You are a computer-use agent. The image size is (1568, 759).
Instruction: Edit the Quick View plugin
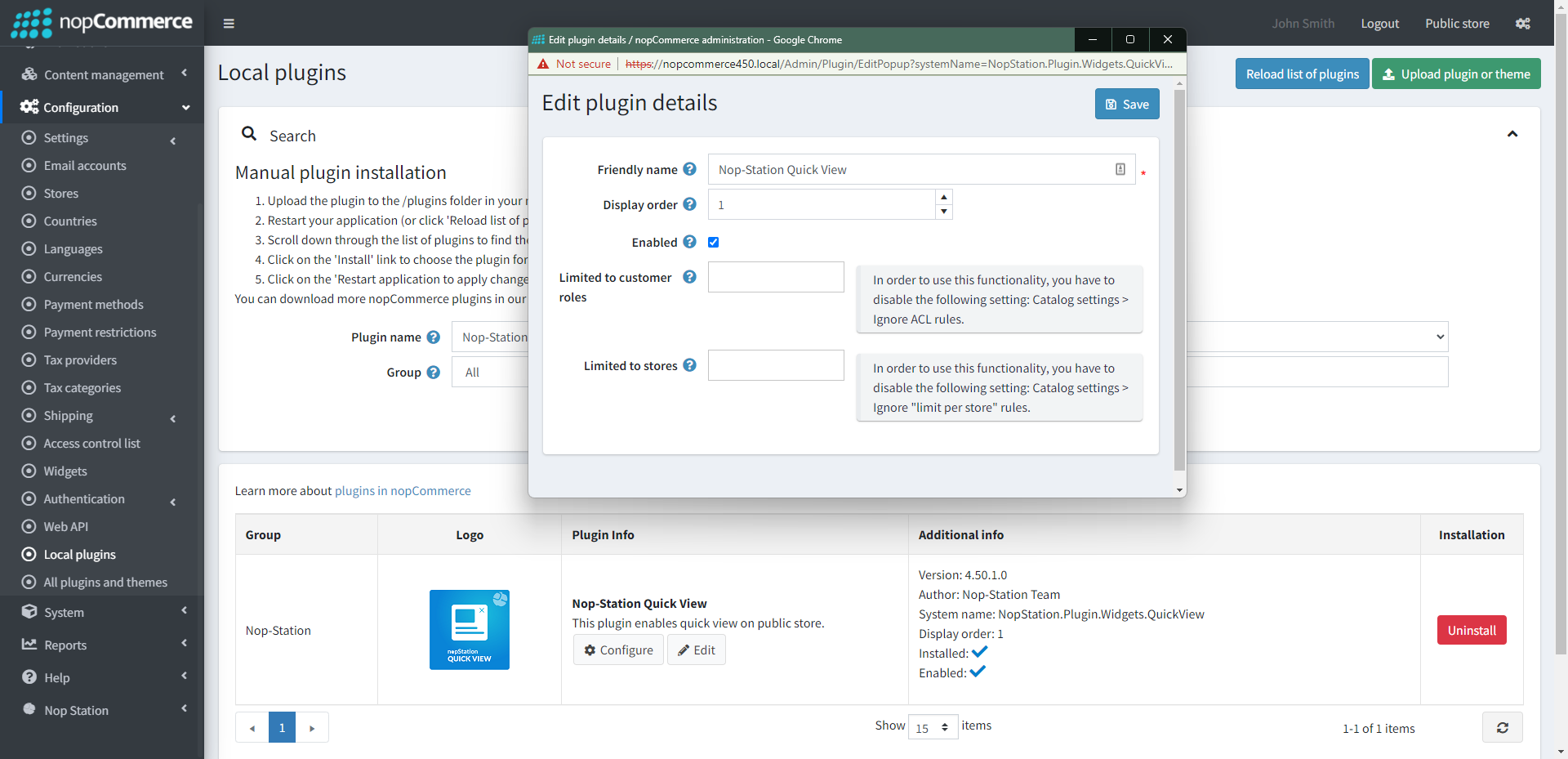click(697, 650)
